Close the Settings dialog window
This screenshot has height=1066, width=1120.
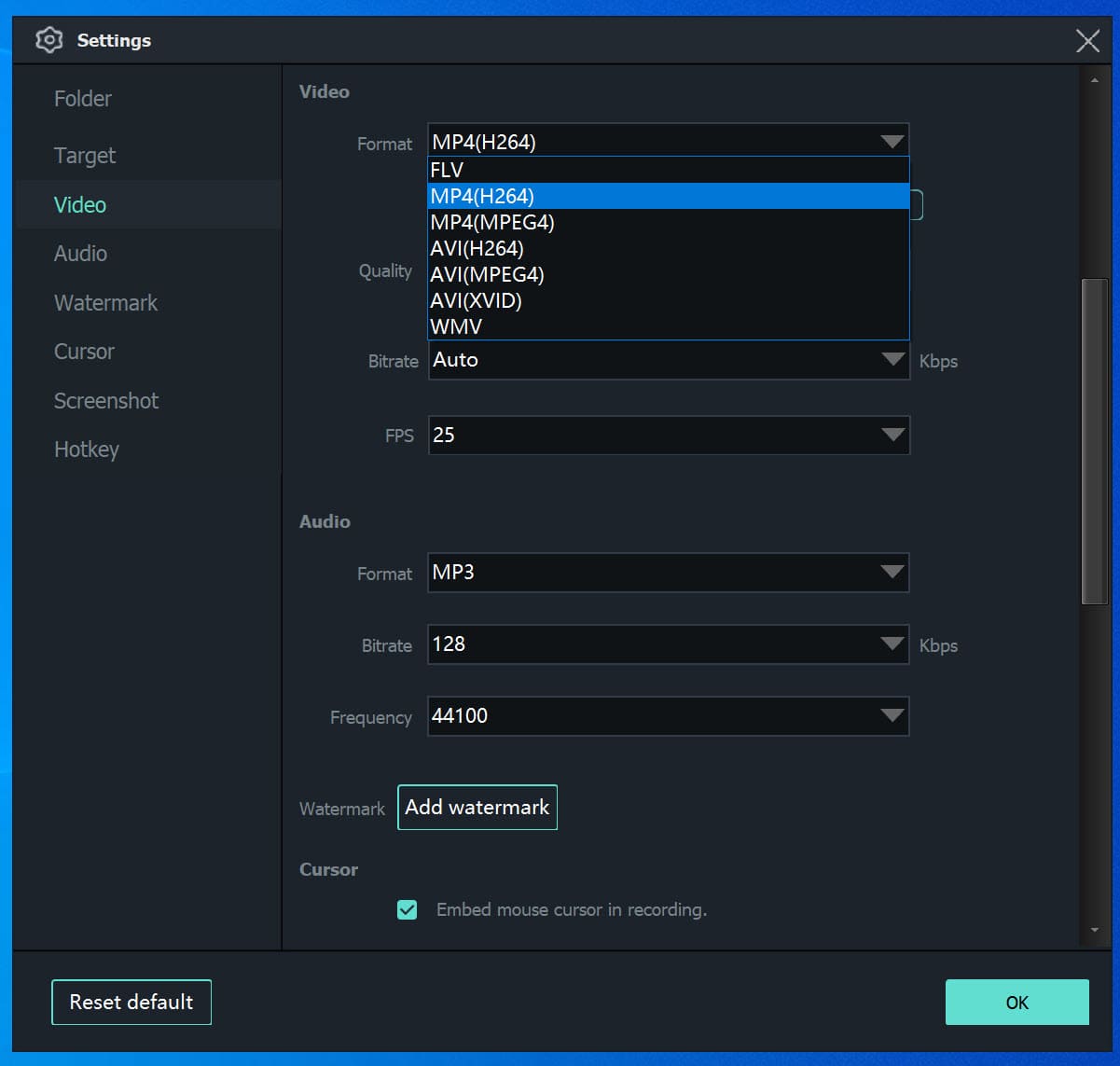(1087, 41)
